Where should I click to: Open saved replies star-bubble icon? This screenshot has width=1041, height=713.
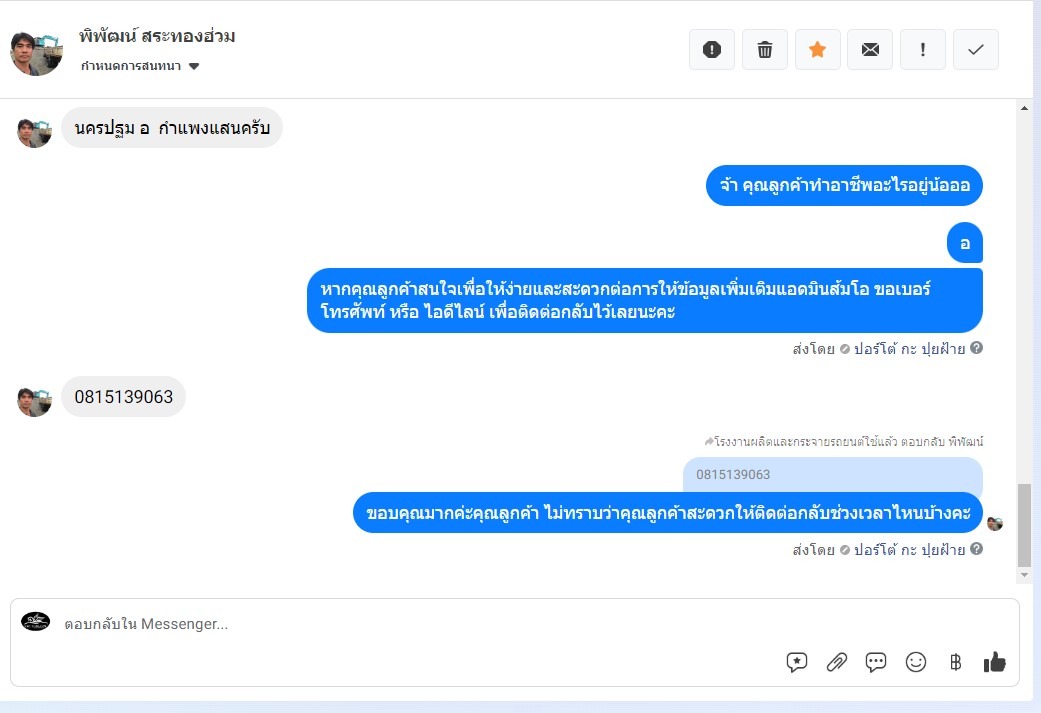[797, 662]
